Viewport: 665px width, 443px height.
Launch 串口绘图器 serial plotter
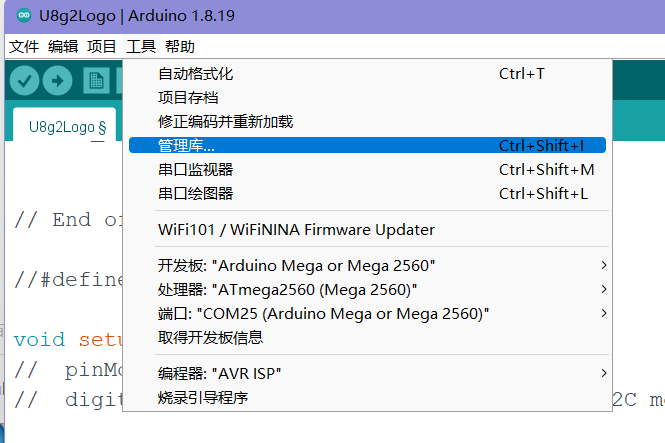click(x=367, y=194)
